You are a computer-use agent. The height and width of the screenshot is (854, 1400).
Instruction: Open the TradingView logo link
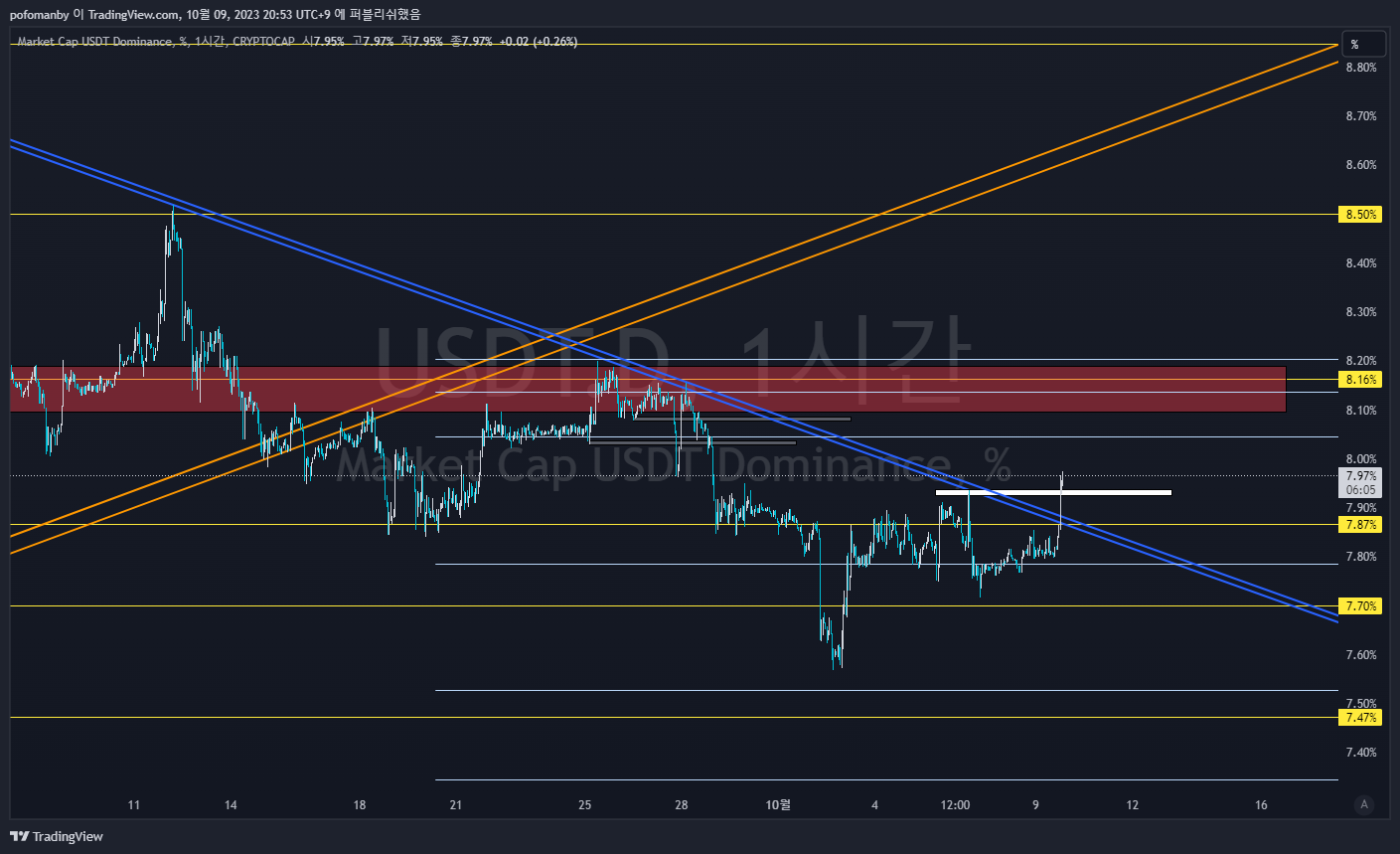tap(57, 836)
